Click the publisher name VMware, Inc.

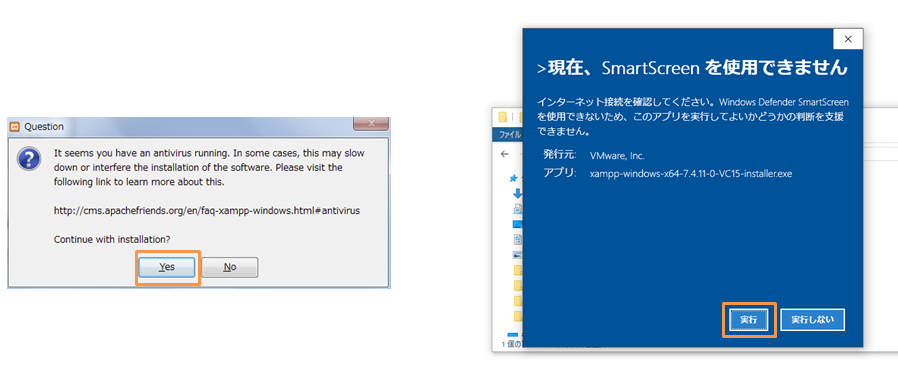(617, 155)
